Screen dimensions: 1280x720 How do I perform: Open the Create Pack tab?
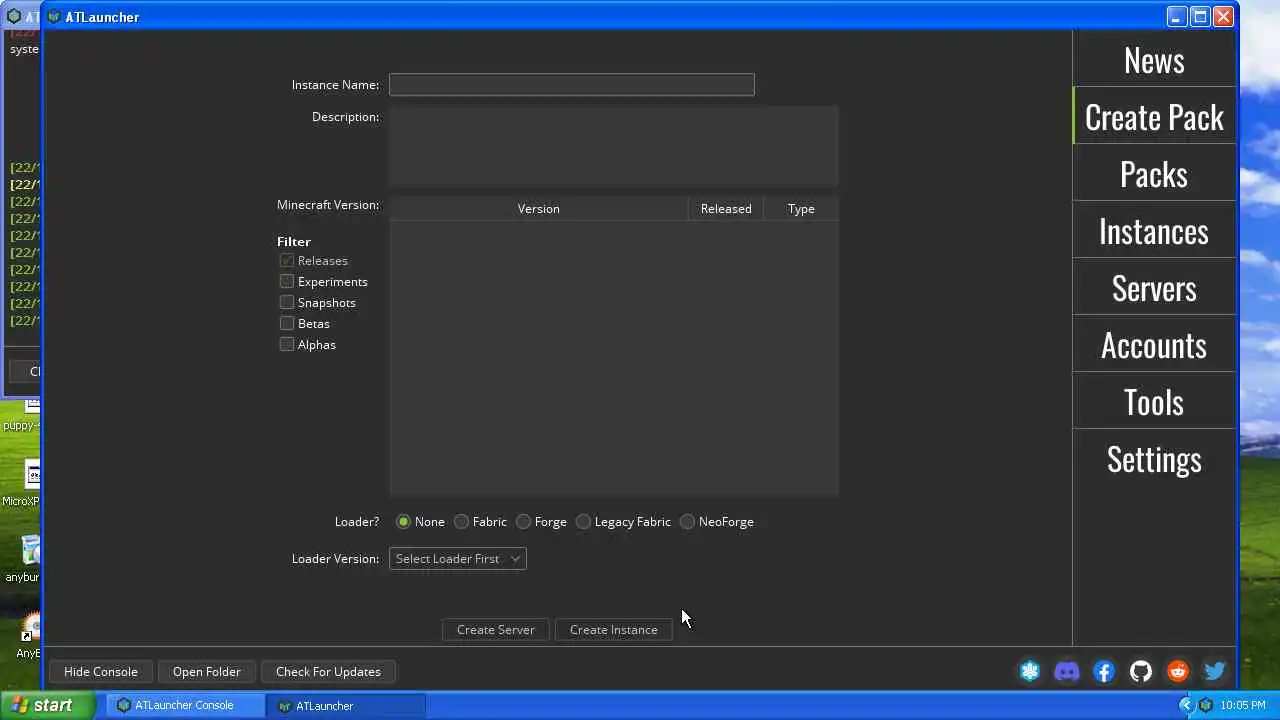1154,117
